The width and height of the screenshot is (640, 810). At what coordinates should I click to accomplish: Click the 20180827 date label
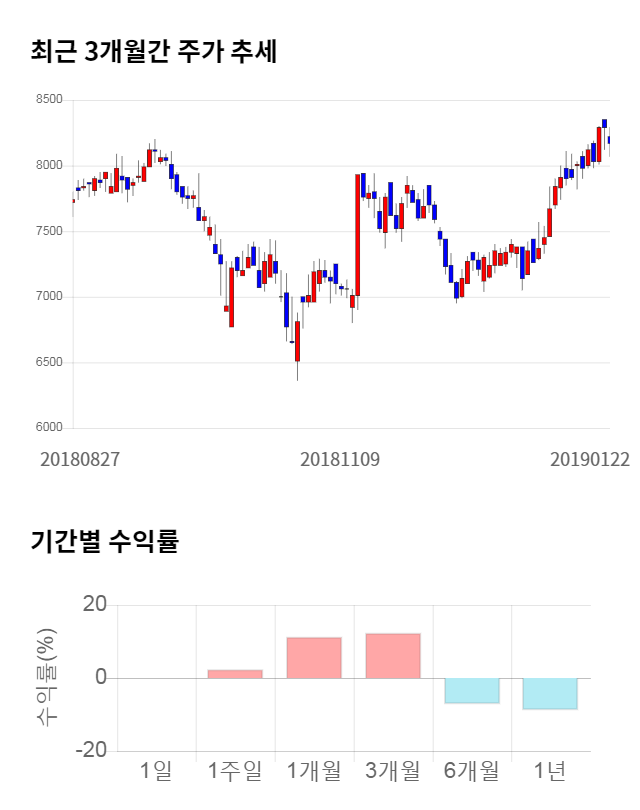point(80,459)
